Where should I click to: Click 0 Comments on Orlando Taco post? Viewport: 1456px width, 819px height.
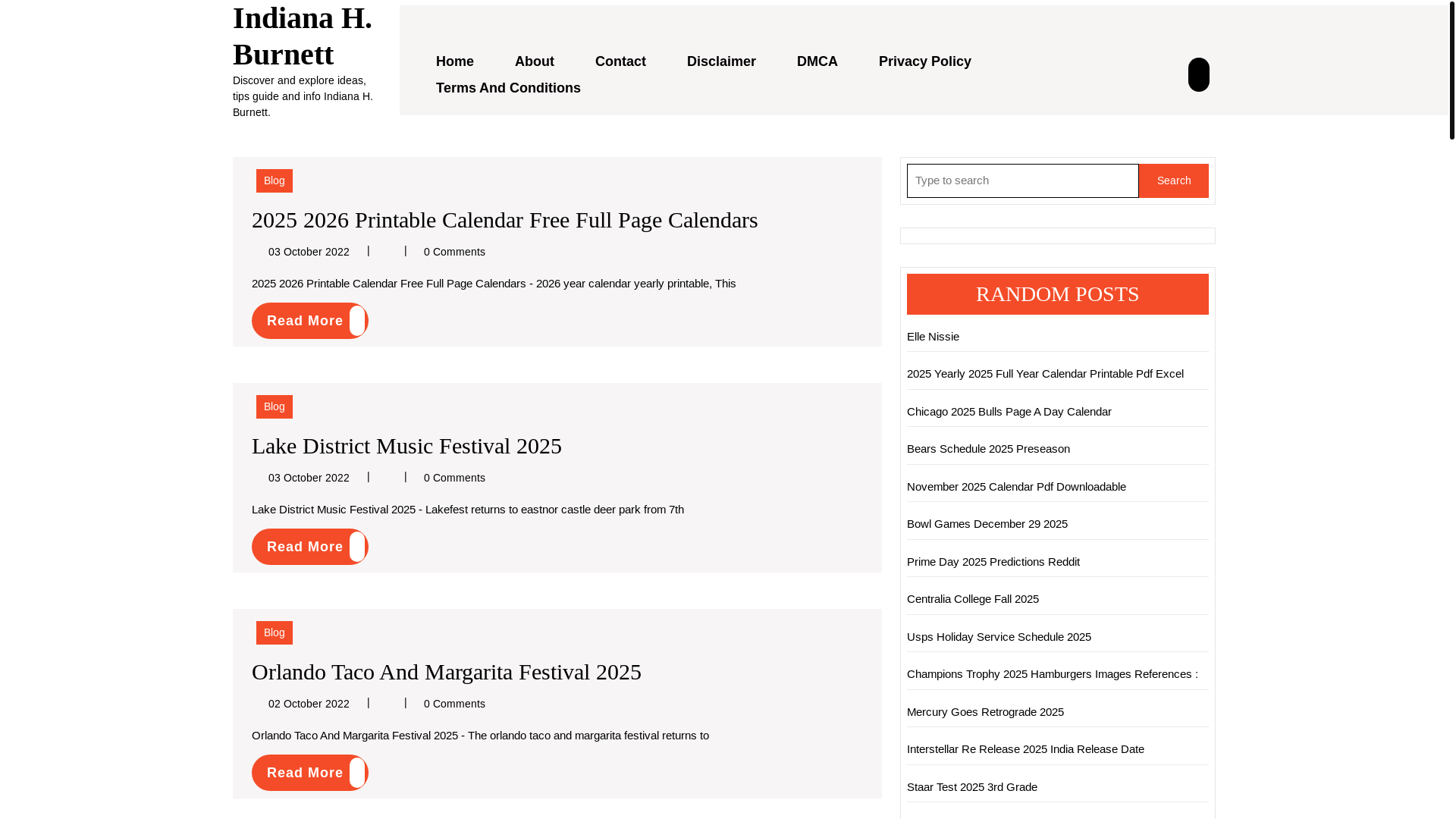coord(454,704)
